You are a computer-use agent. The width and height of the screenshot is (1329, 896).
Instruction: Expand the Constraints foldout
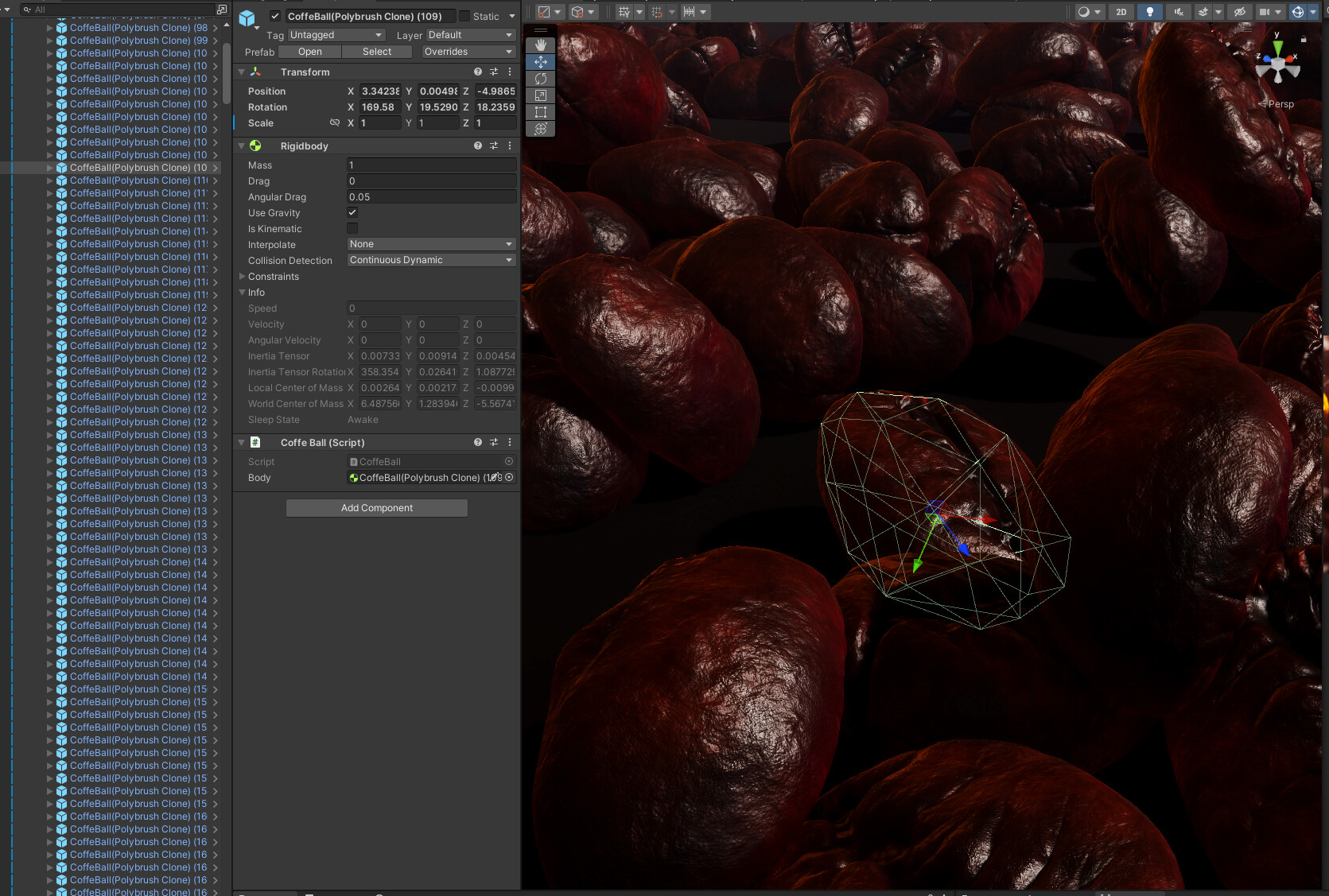click(243, 277)
